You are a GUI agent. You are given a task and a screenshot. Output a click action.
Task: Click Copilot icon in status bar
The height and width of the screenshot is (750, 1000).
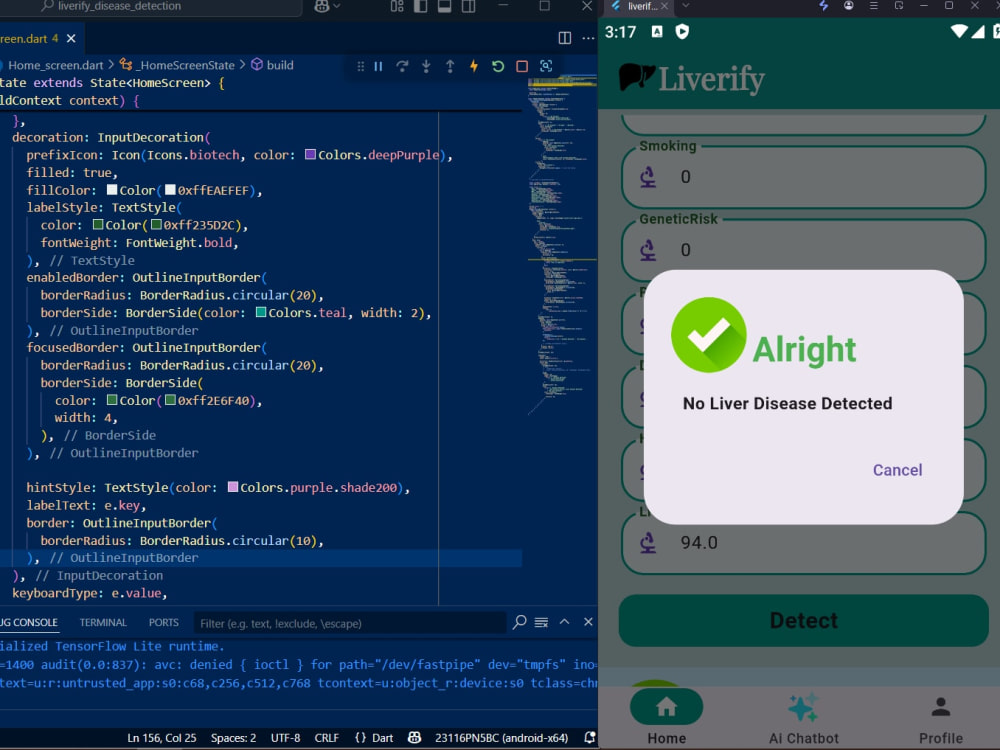coord(415,738)
